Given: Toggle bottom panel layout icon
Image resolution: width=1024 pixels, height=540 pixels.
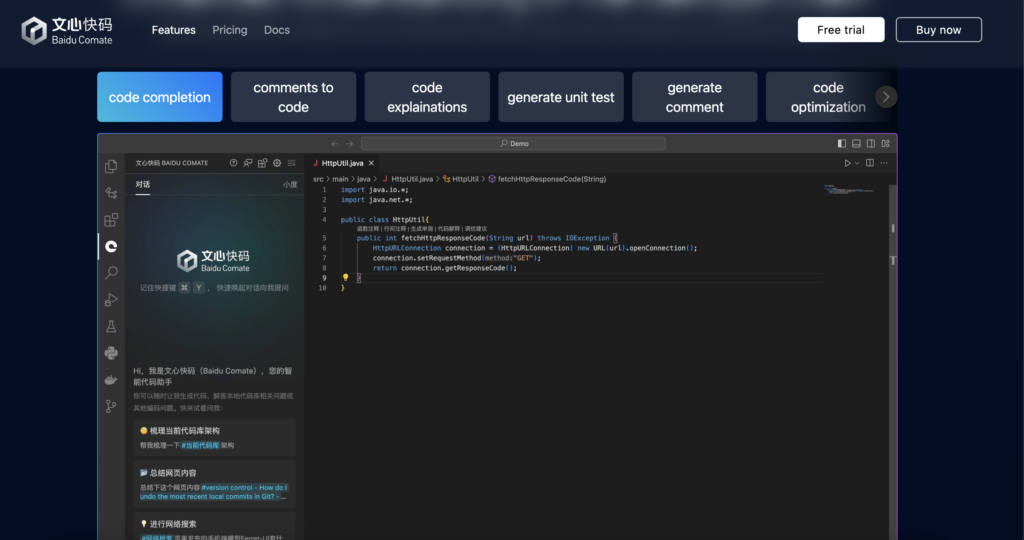Looking at the screenshot, I should click(x=856, y=144).
